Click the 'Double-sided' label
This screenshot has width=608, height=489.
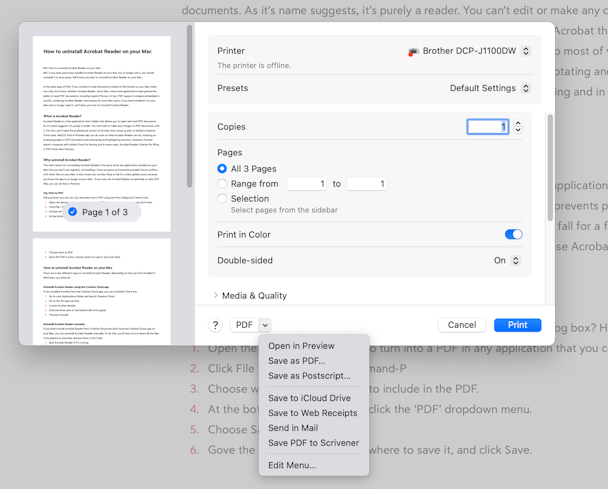[x=245, y=260]
